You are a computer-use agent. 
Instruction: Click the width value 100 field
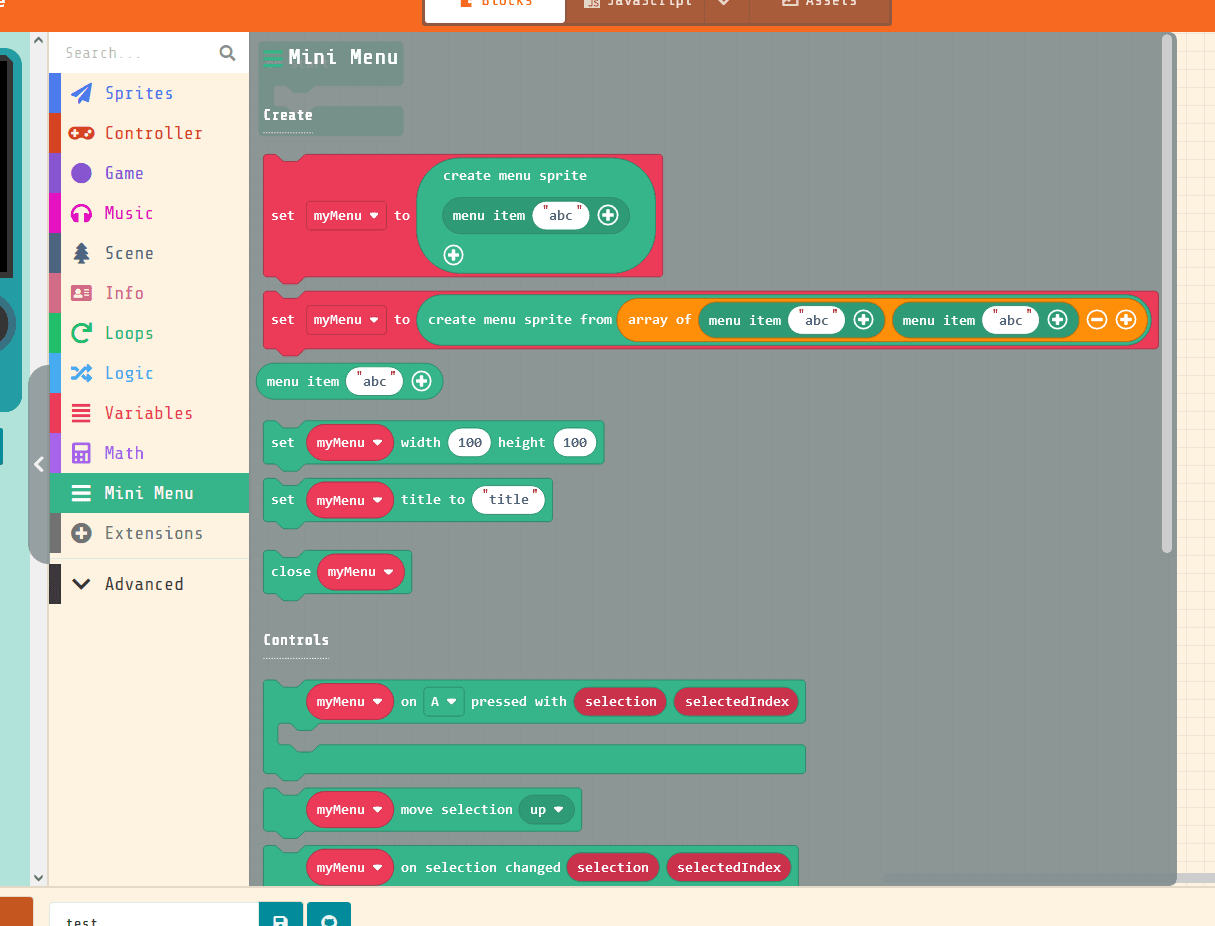tap(469, 443)
